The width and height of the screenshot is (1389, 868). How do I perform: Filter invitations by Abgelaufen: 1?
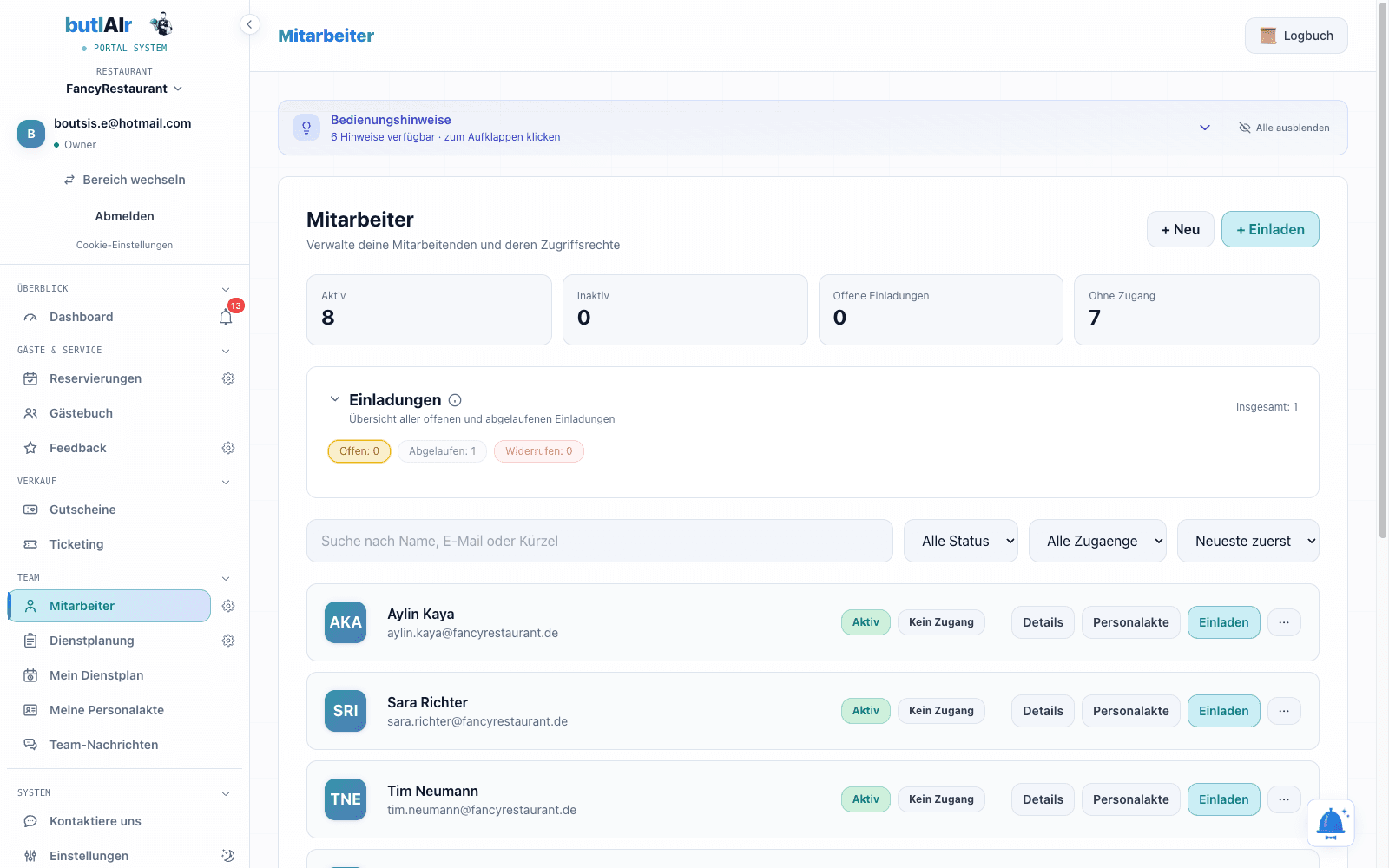(443, 451)
